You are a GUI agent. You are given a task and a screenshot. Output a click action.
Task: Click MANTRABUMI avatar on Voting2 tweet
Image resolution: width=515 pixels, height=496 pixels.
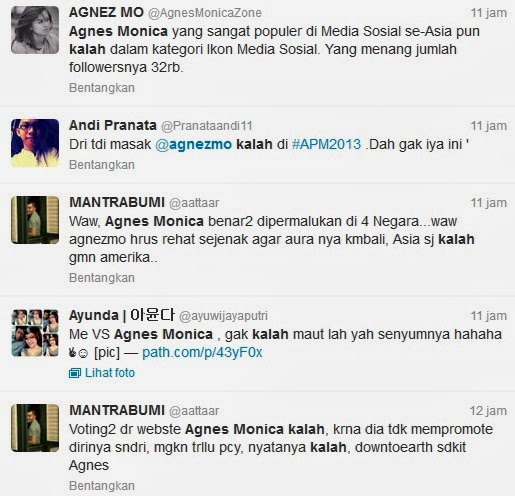35,428
